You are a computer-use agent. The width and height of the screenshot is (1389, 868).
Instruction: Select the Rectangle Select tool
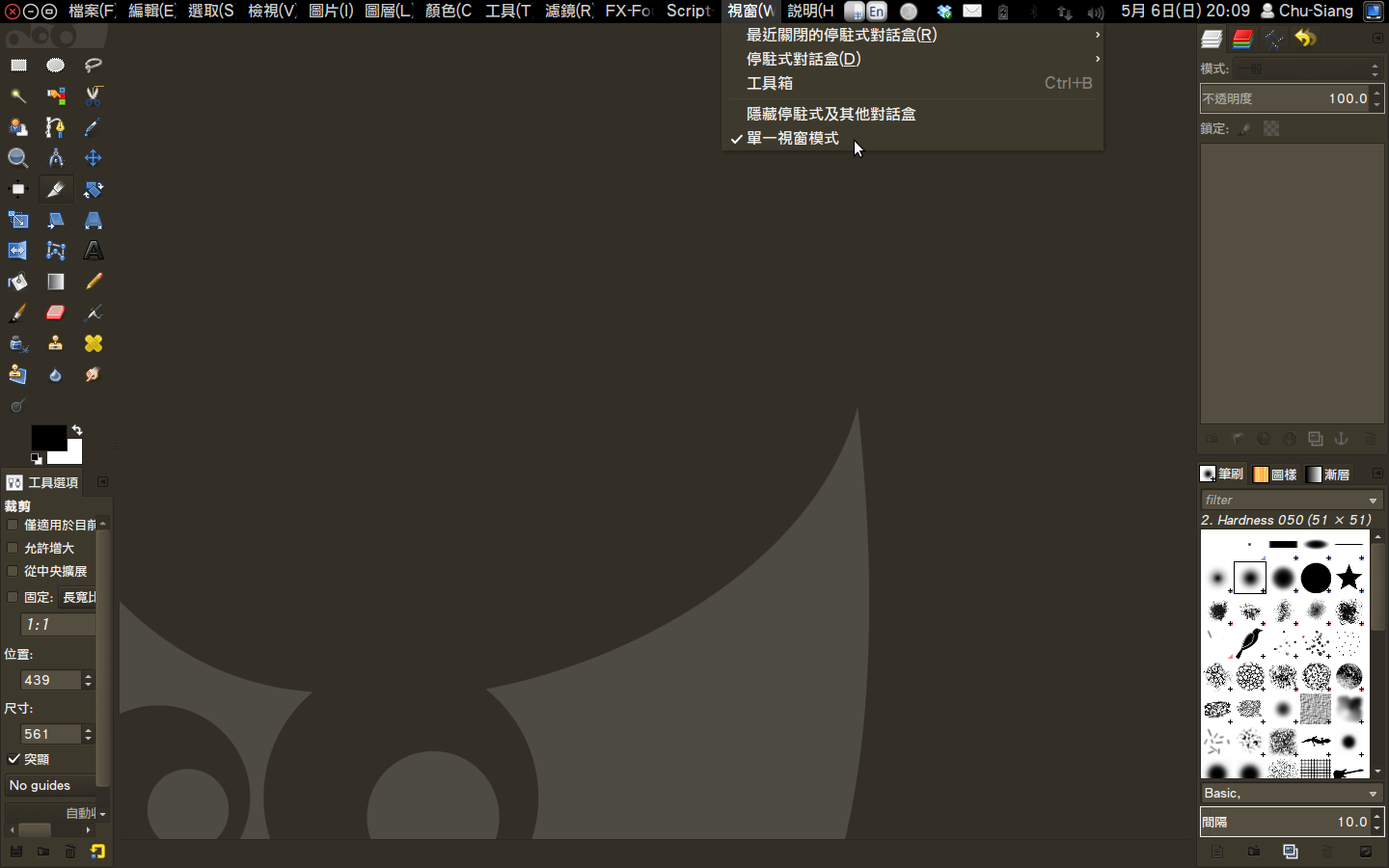click(18, 66)
